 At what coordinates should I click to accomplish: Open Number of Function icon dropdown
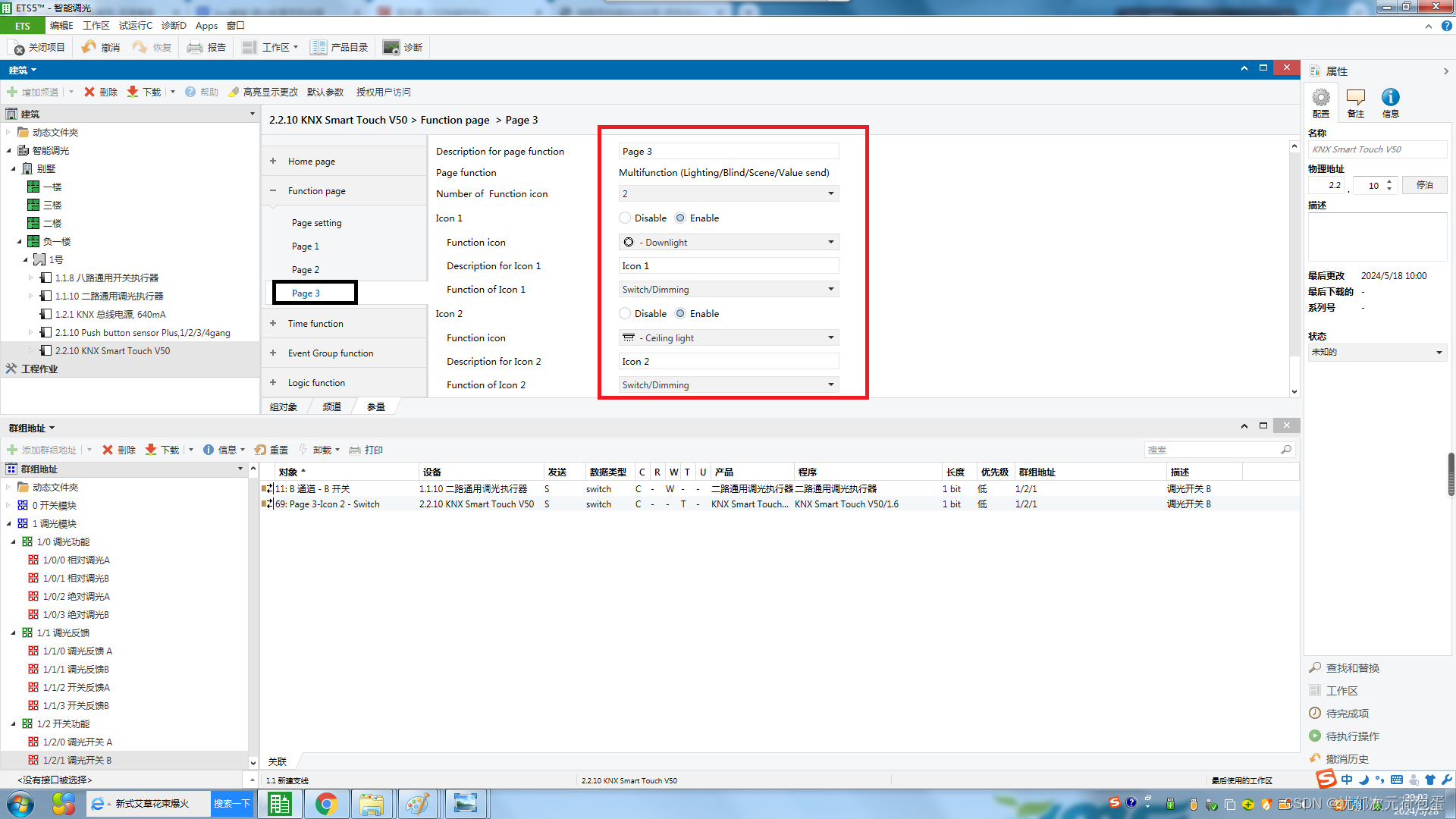click(x=728, y=194)
